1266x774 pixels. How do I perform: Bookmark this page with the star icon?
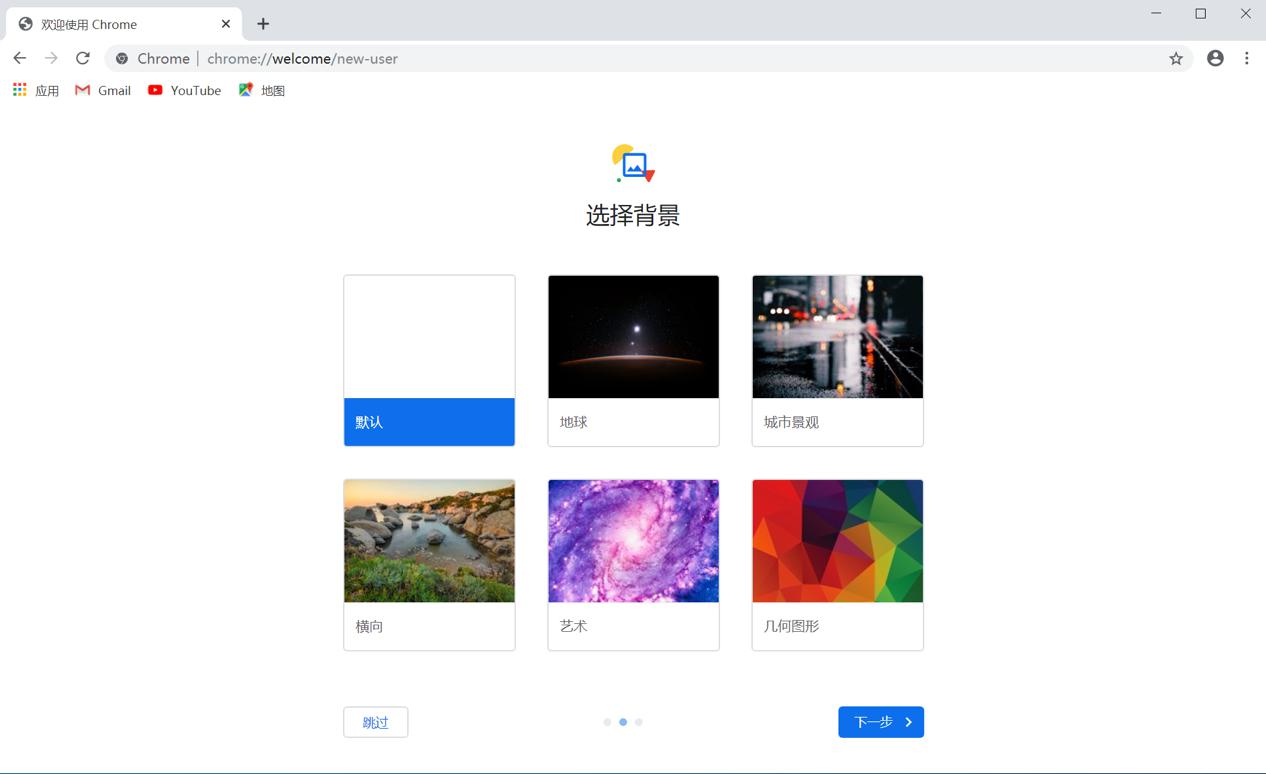click(x=1176, y=59)
